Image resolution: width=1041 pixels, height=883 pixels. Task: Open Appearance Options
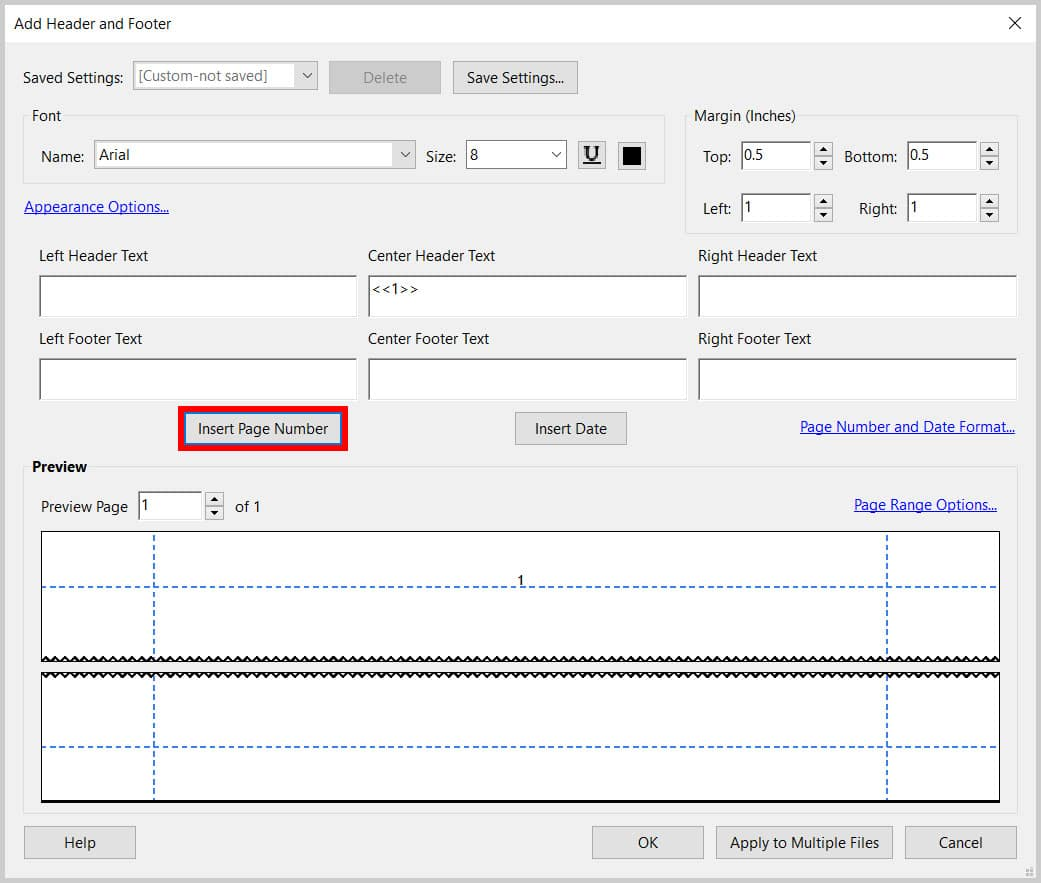click(96, 207)
